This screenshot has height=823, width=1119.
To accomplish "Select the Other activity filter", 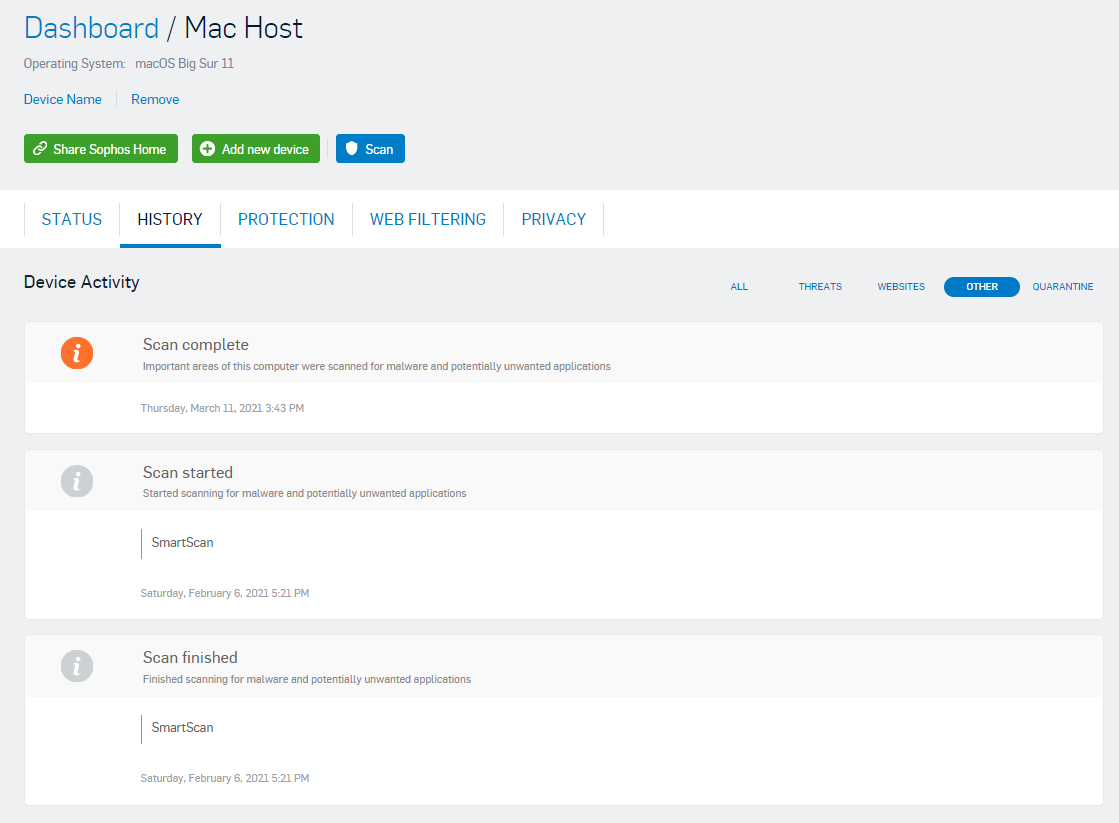I will 981,287.
